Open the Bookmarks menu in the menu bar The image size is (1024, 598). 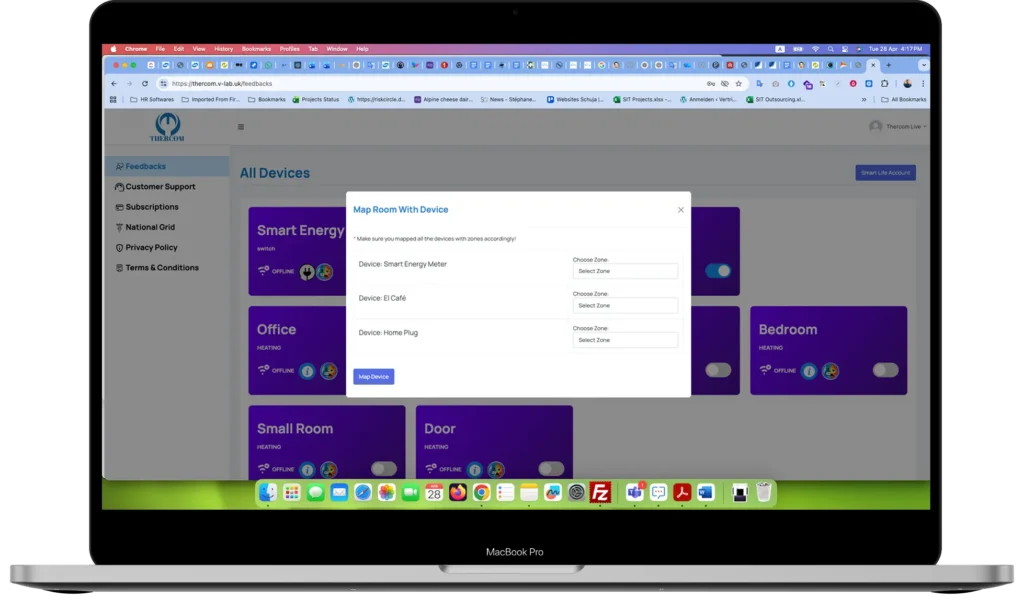(256, 49)
